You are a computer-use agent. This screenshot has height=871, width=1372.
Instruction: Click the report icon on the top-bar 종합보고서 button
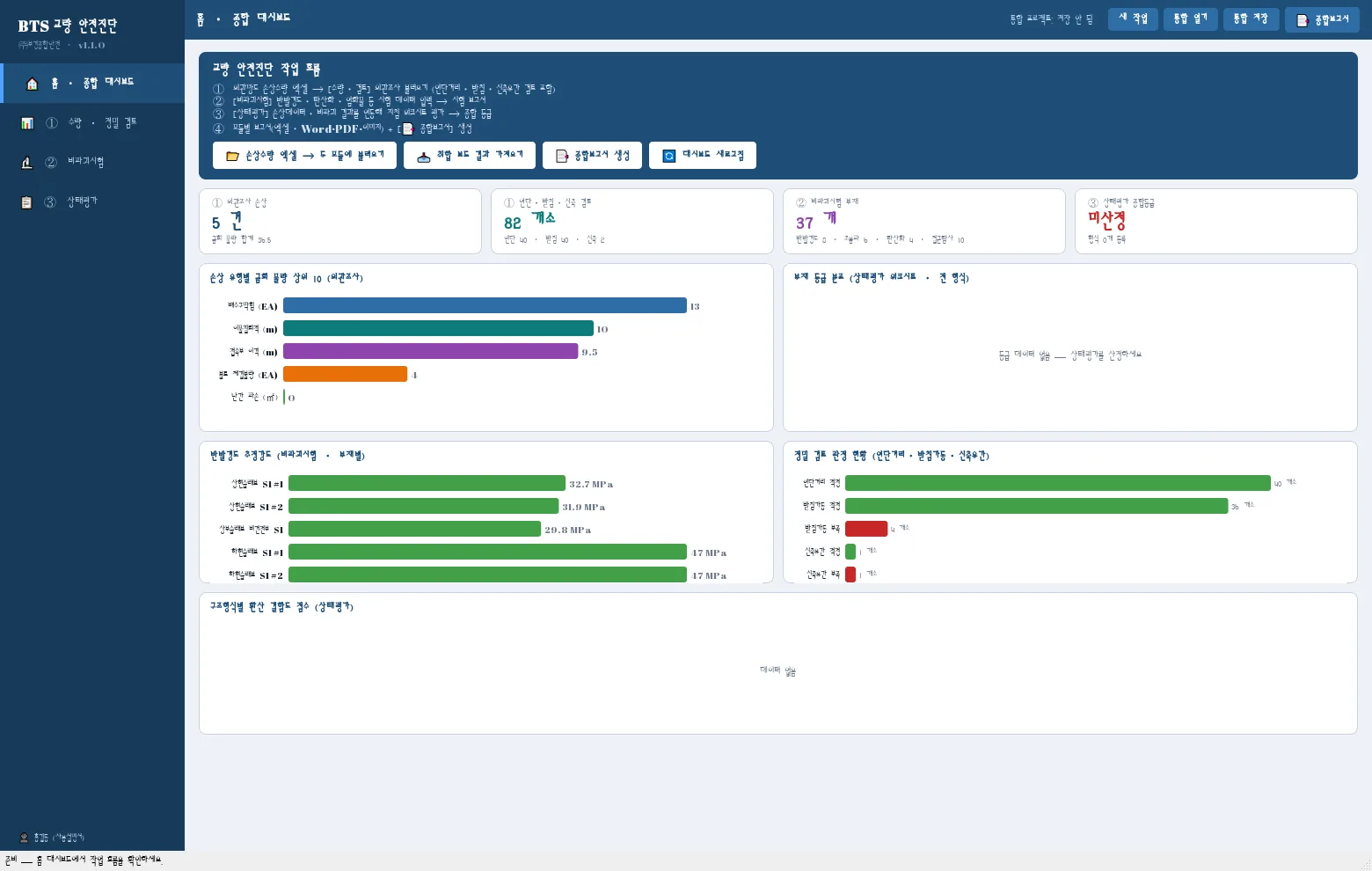tap(1303, 20)
